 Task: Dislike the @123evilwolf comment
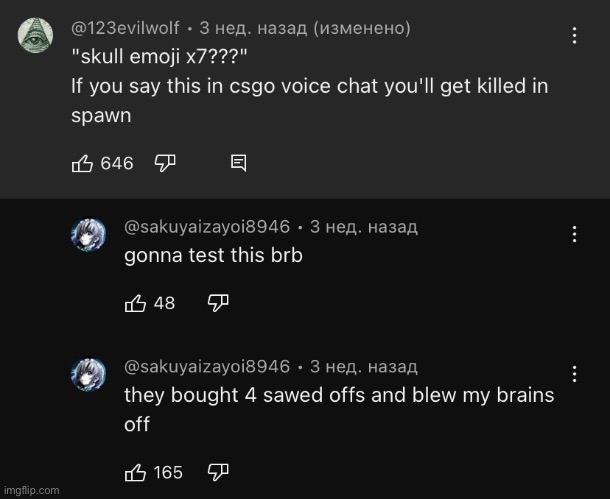(166, 163)
